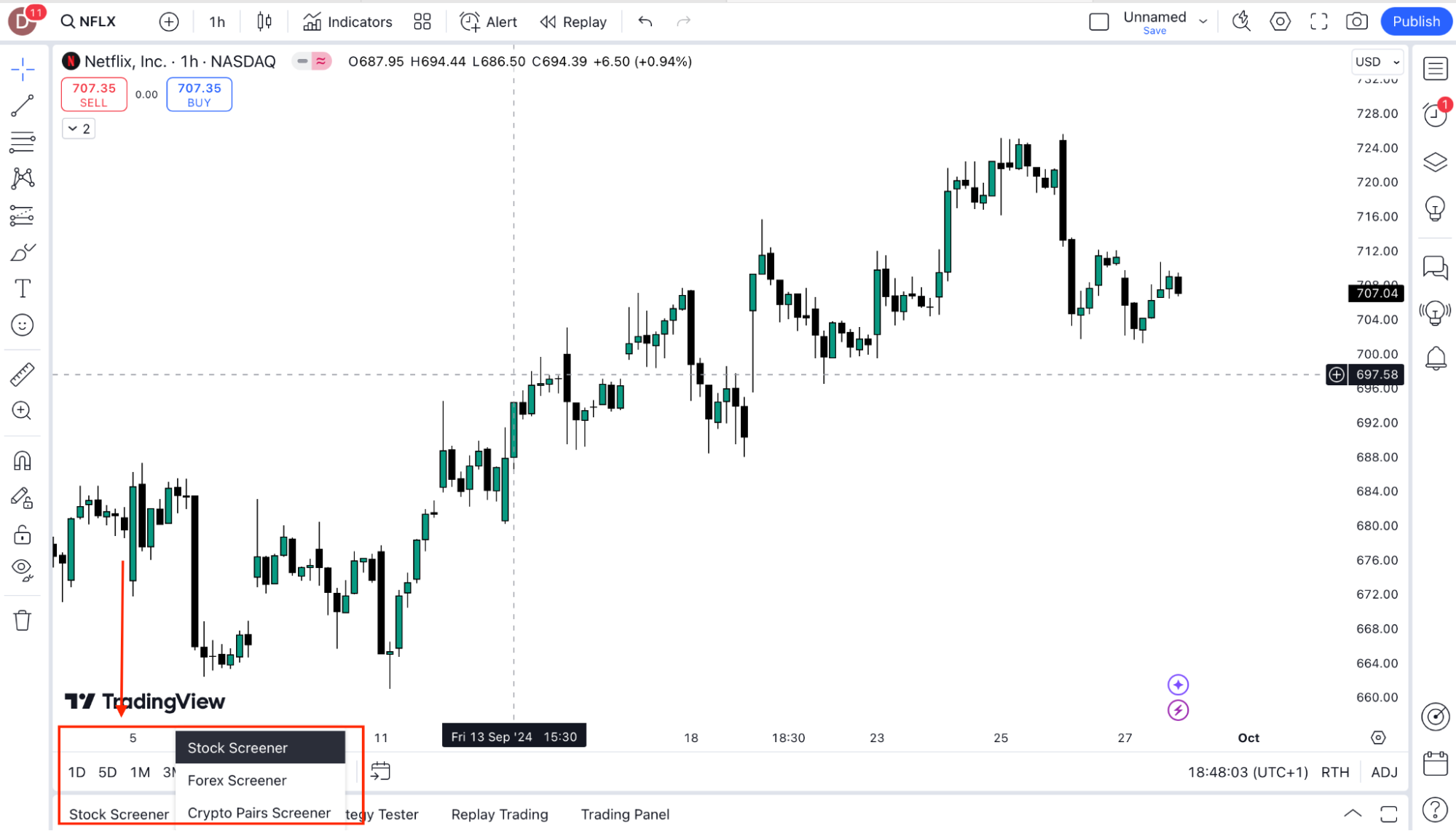Toggle magnet mode for drawings
Screen dimensions: 1456x831
(x=23, y=461)
